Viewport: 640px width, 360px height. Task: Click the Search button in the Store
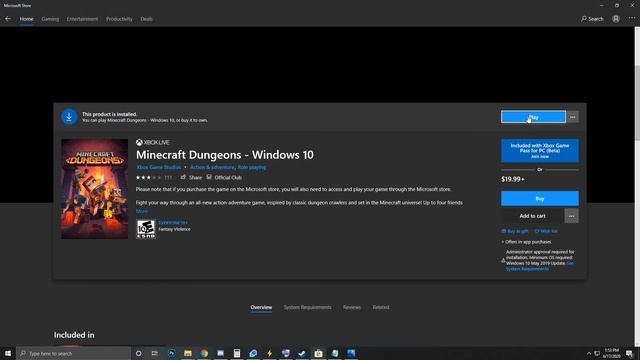click(x=592, y=19)
